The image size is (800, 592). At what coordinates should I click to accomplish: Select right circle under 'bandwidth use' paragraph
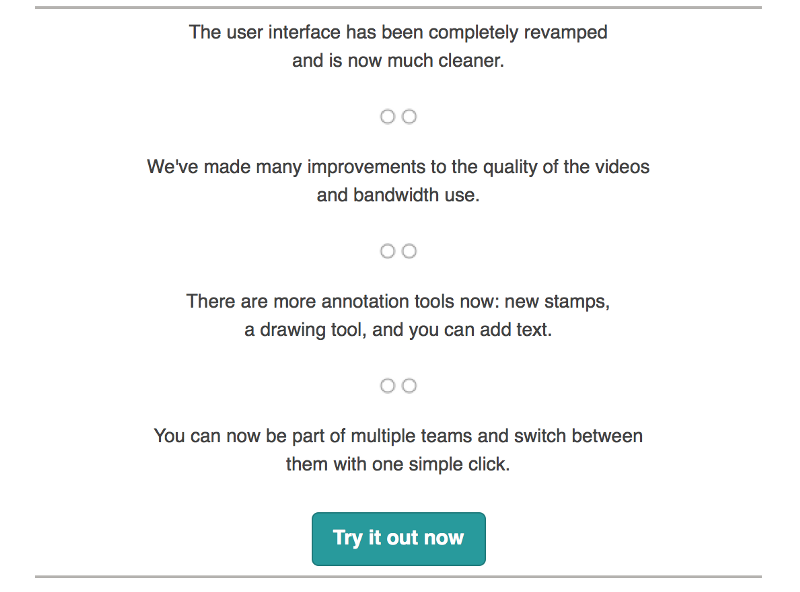(409, 251)
